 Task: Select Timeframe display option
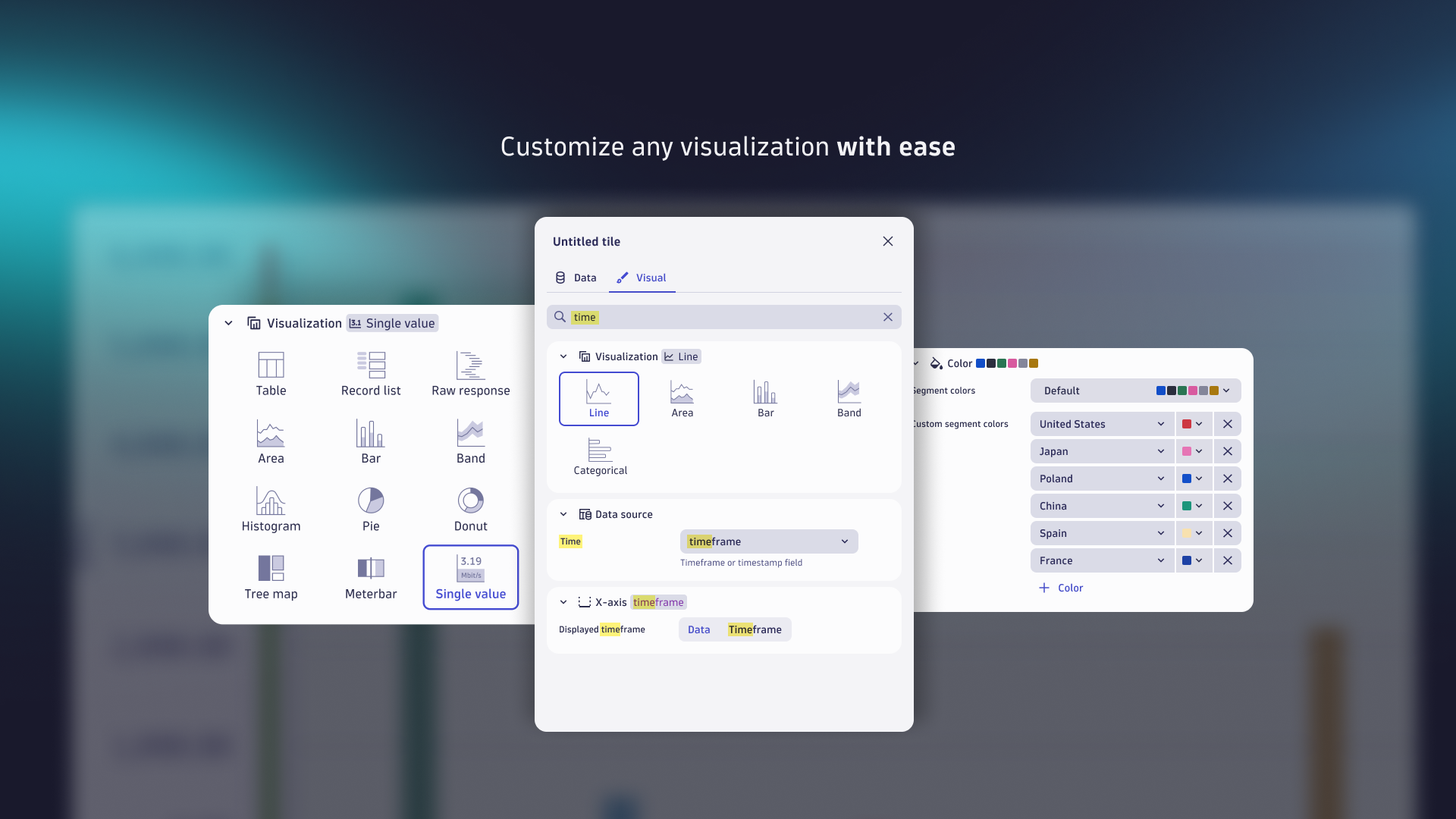[754, 629]
